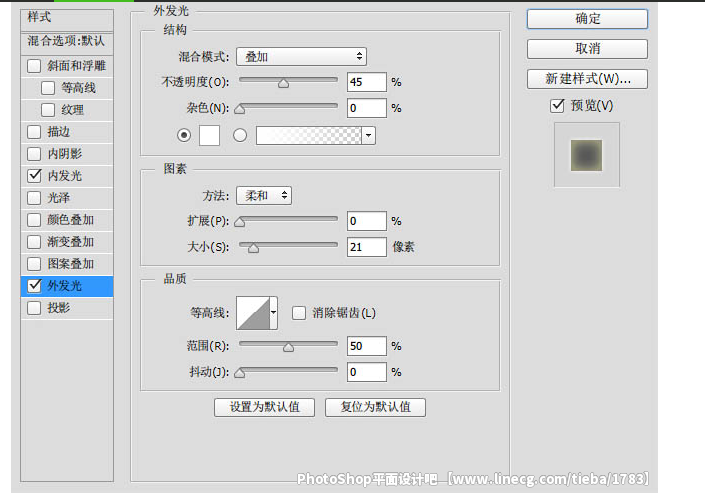The image size is (705, 498).
Task: Click the style preview thumbnail
Action: pos(587,154)
